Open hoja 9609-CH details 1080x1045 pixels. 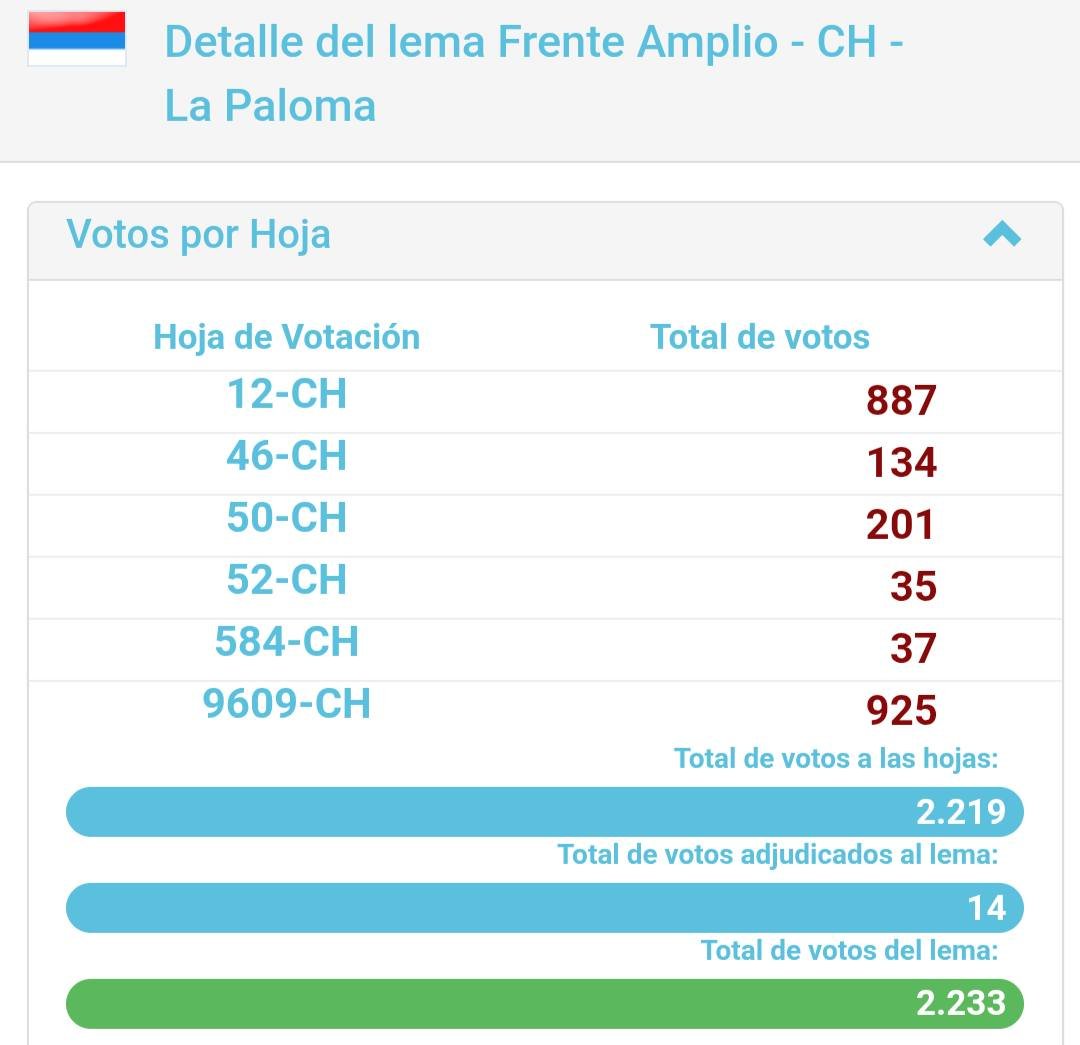pyautogui.click(x=287, y=704)
